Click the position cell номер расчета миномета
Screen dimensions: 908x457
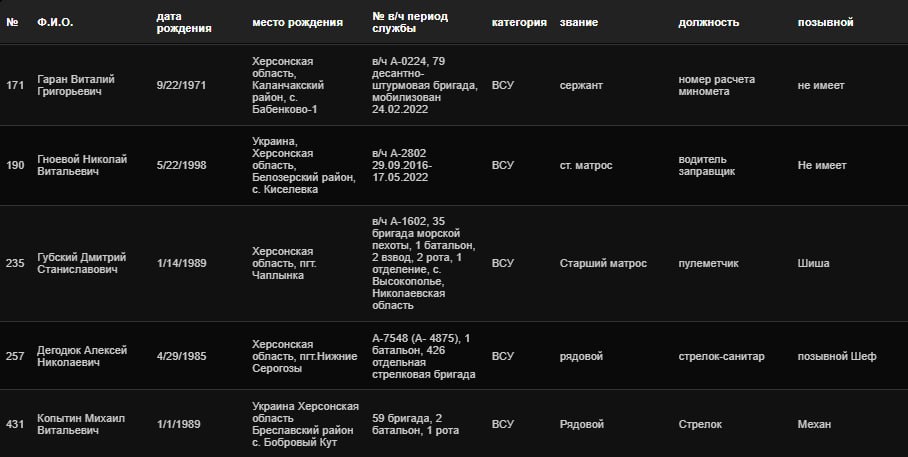tap(716, 85)
